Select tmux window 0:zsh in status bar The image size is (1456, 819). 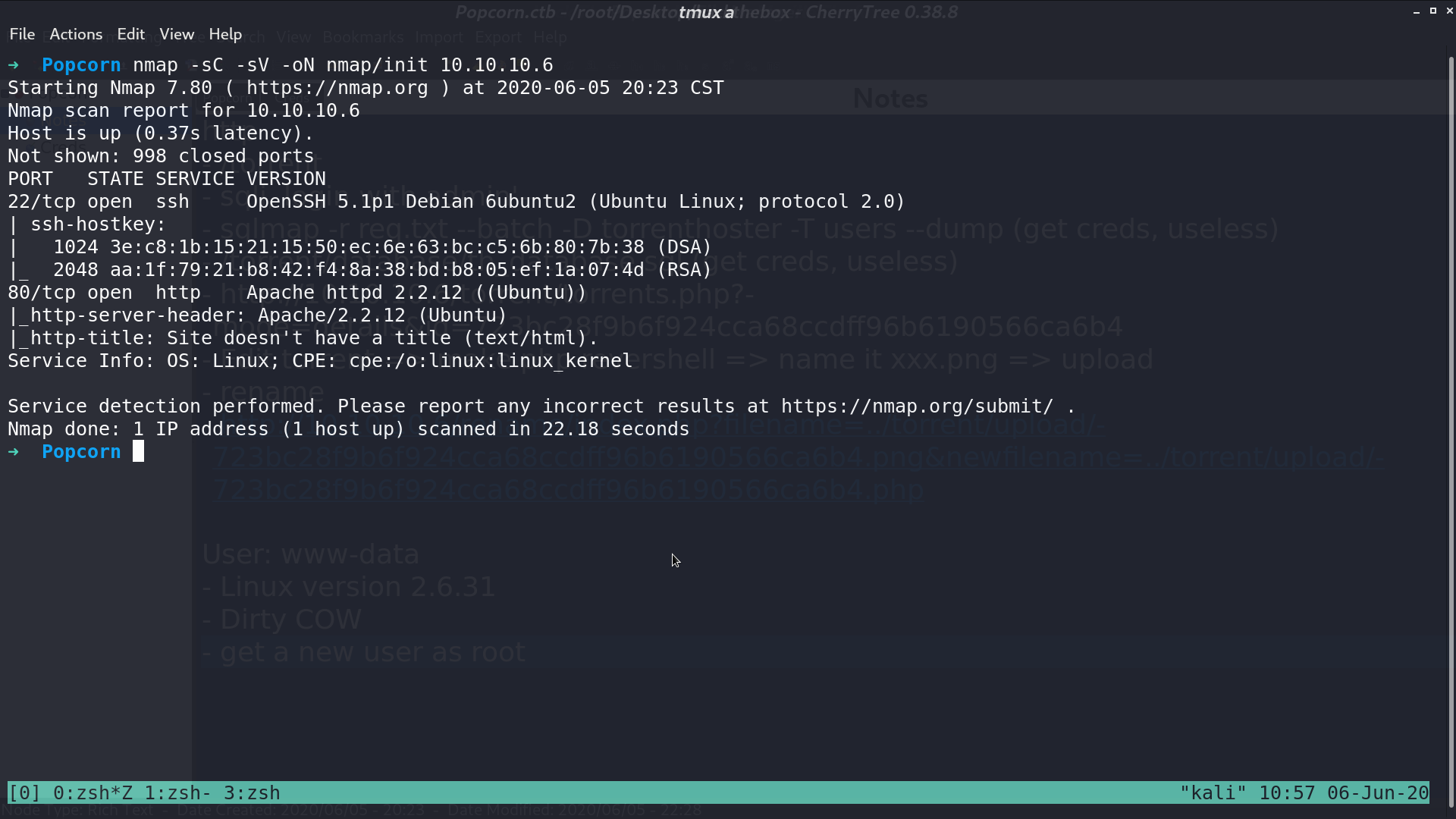coord(93,793)
